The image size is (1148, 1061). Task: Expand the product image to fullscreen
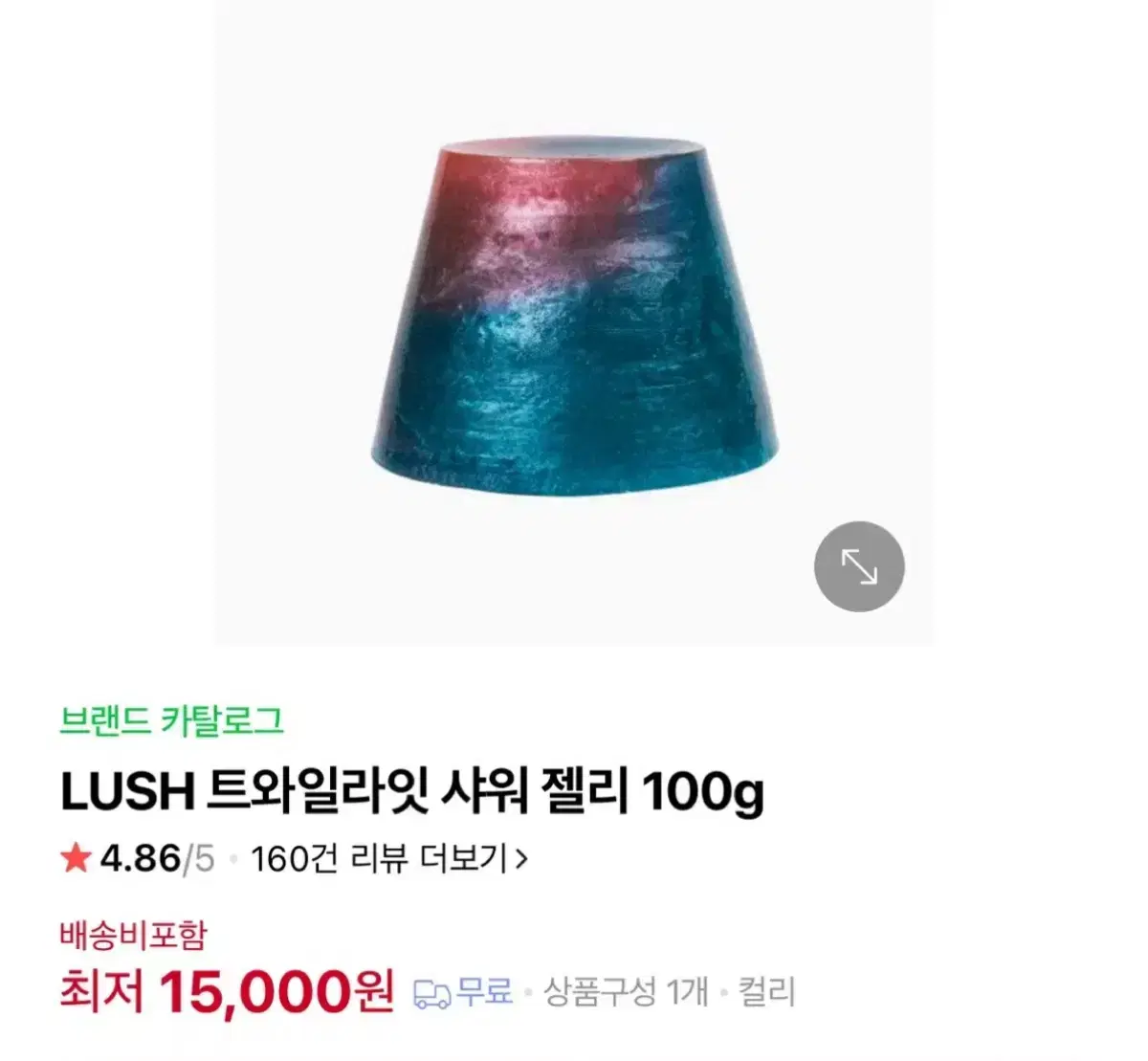859,566
